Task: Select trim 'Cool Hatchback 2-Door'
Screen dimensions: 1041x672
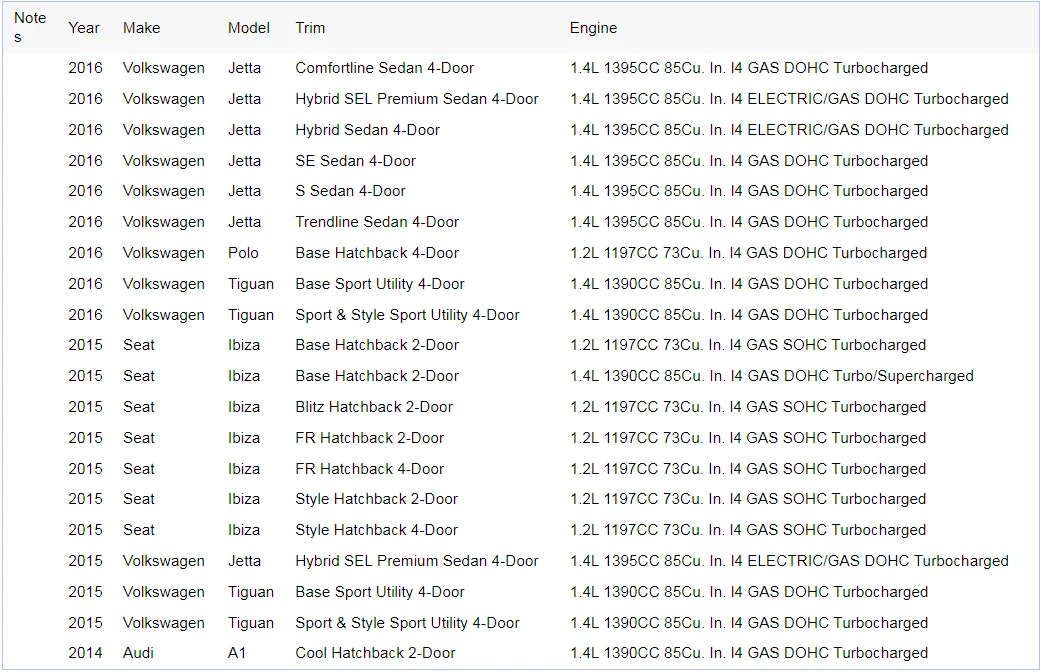Action: pyautogui.click(x=375, y=653)
